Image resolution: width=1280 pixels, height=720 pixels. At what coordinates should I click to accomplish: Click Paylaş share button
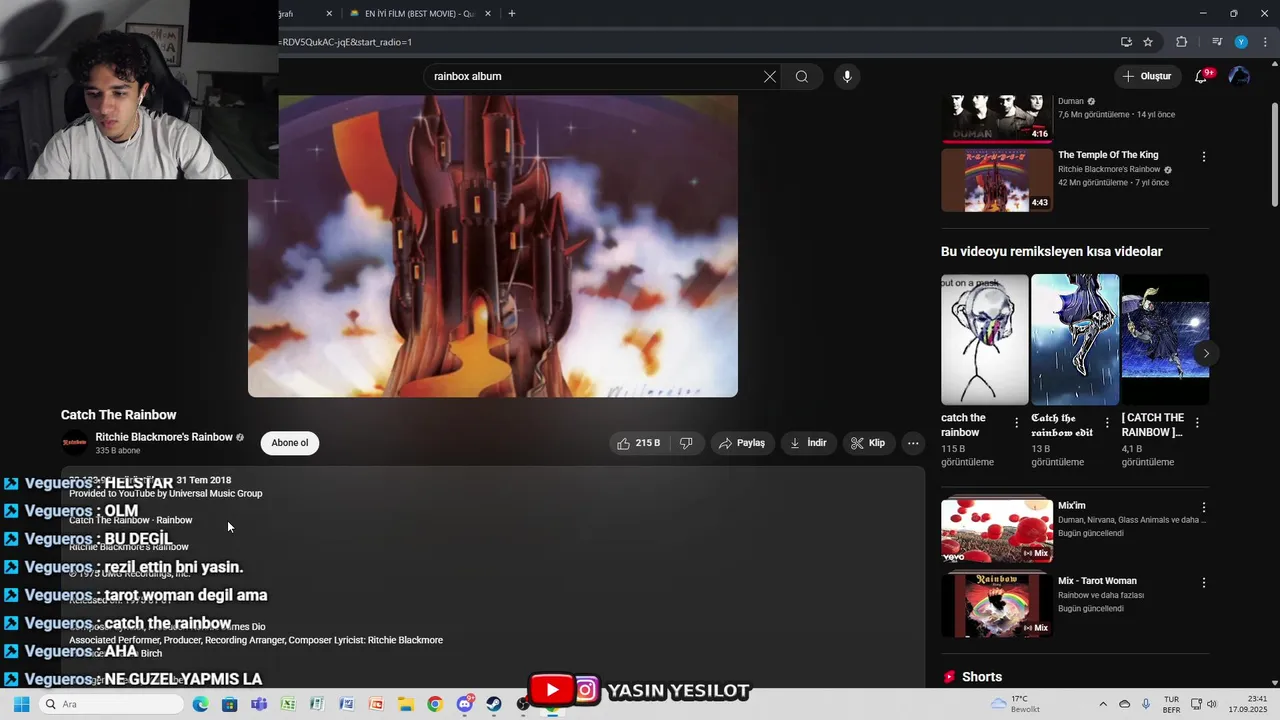pyautogui.click(x=742, y=443)
